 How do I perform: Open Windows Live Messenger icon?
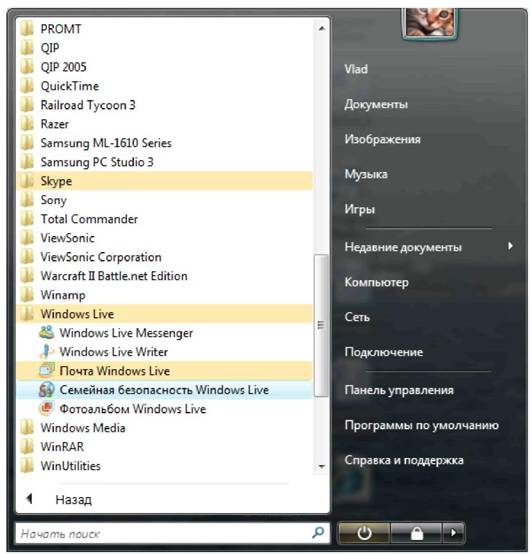[x=46, y=333]
